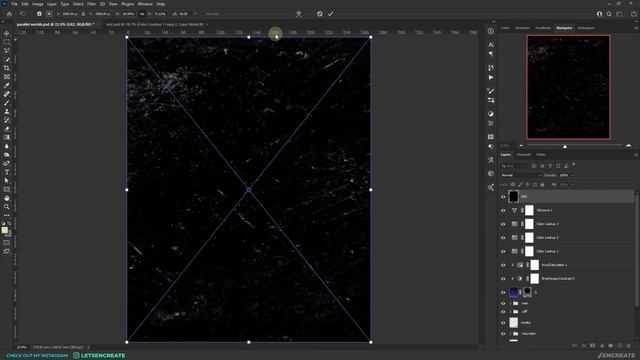Open the layer filter kind dropdown
This screenshot has width=640, height=360.
[x=514, y=166]
